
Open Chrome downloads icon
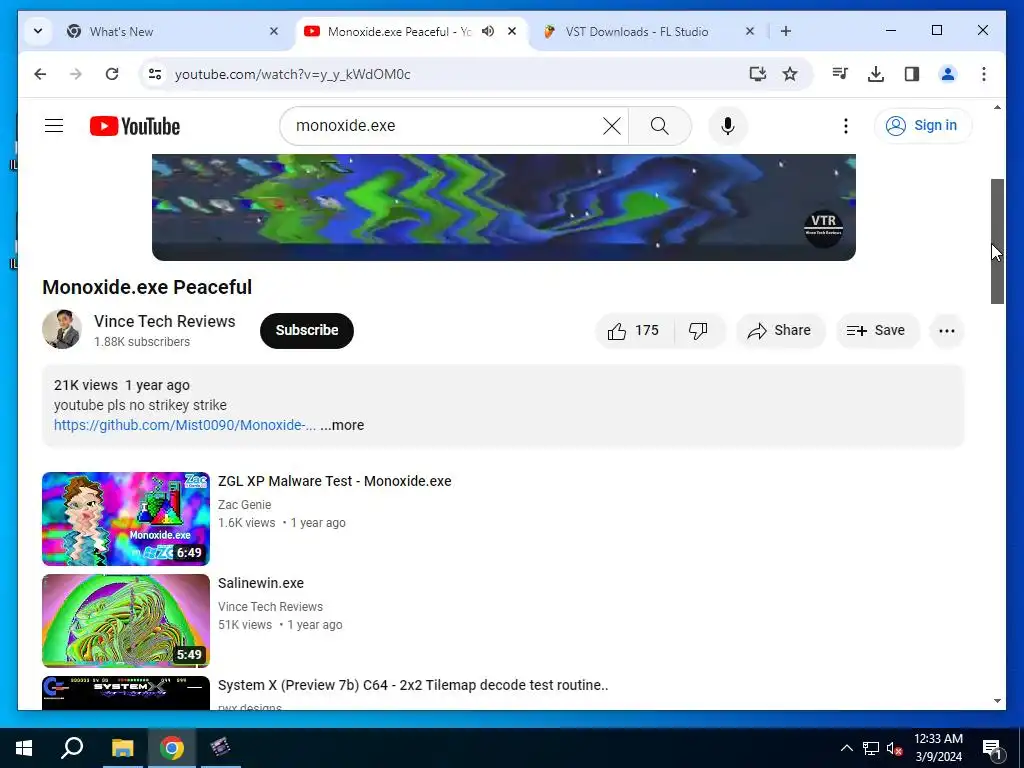click(876, 74)
